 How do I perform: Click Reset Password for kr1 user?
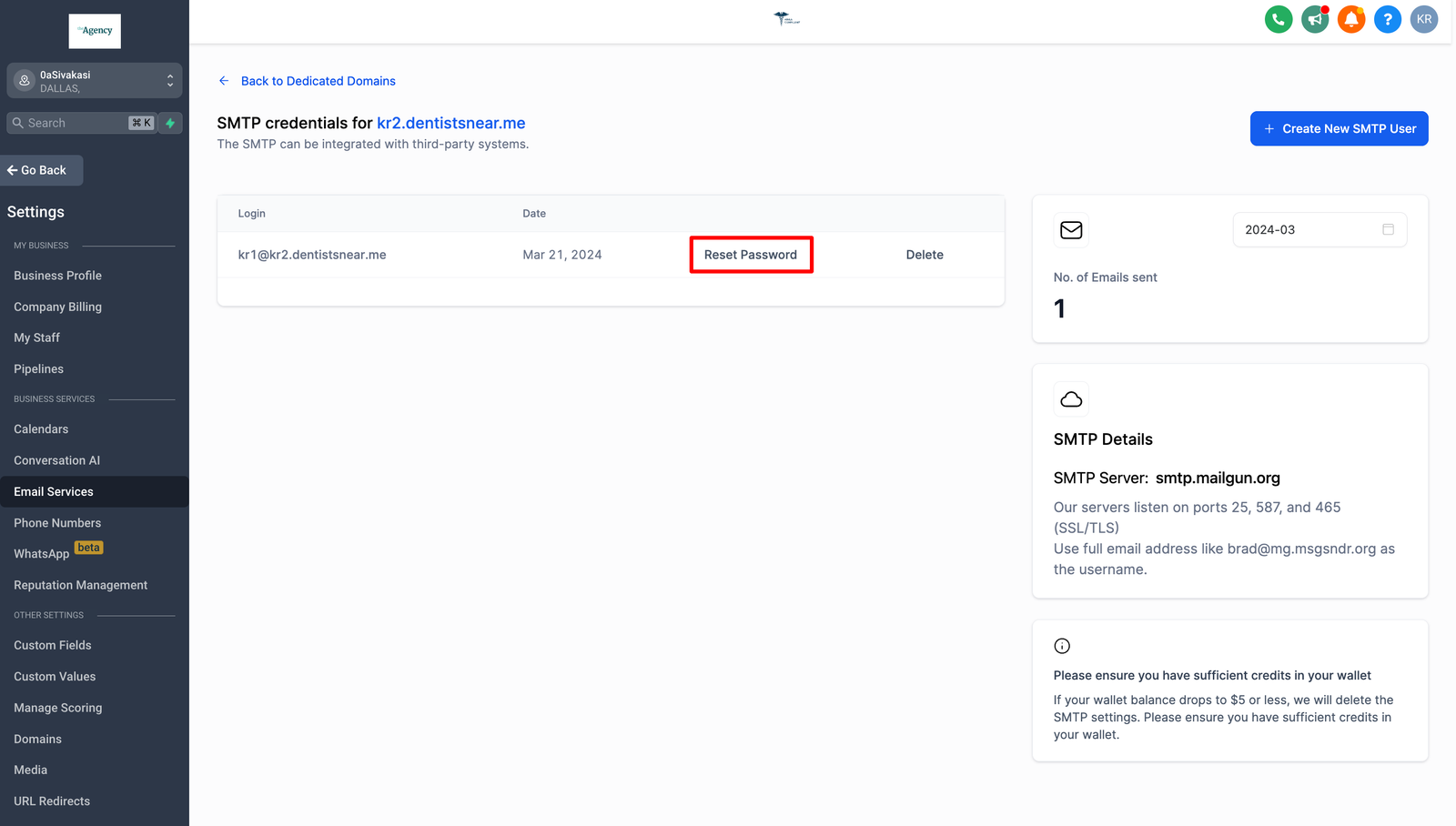tap(751, 255)
